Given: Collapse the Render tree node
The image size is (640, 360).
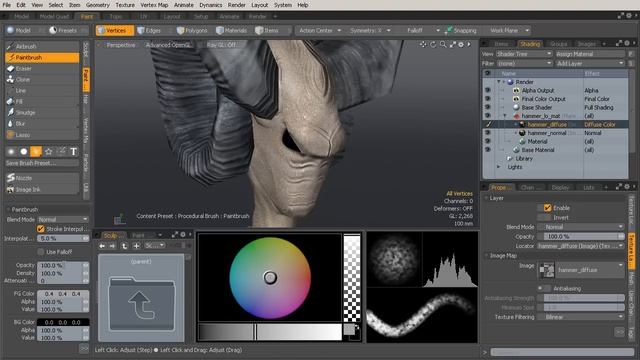Looking at the screenshot, I should pos(499,82).
